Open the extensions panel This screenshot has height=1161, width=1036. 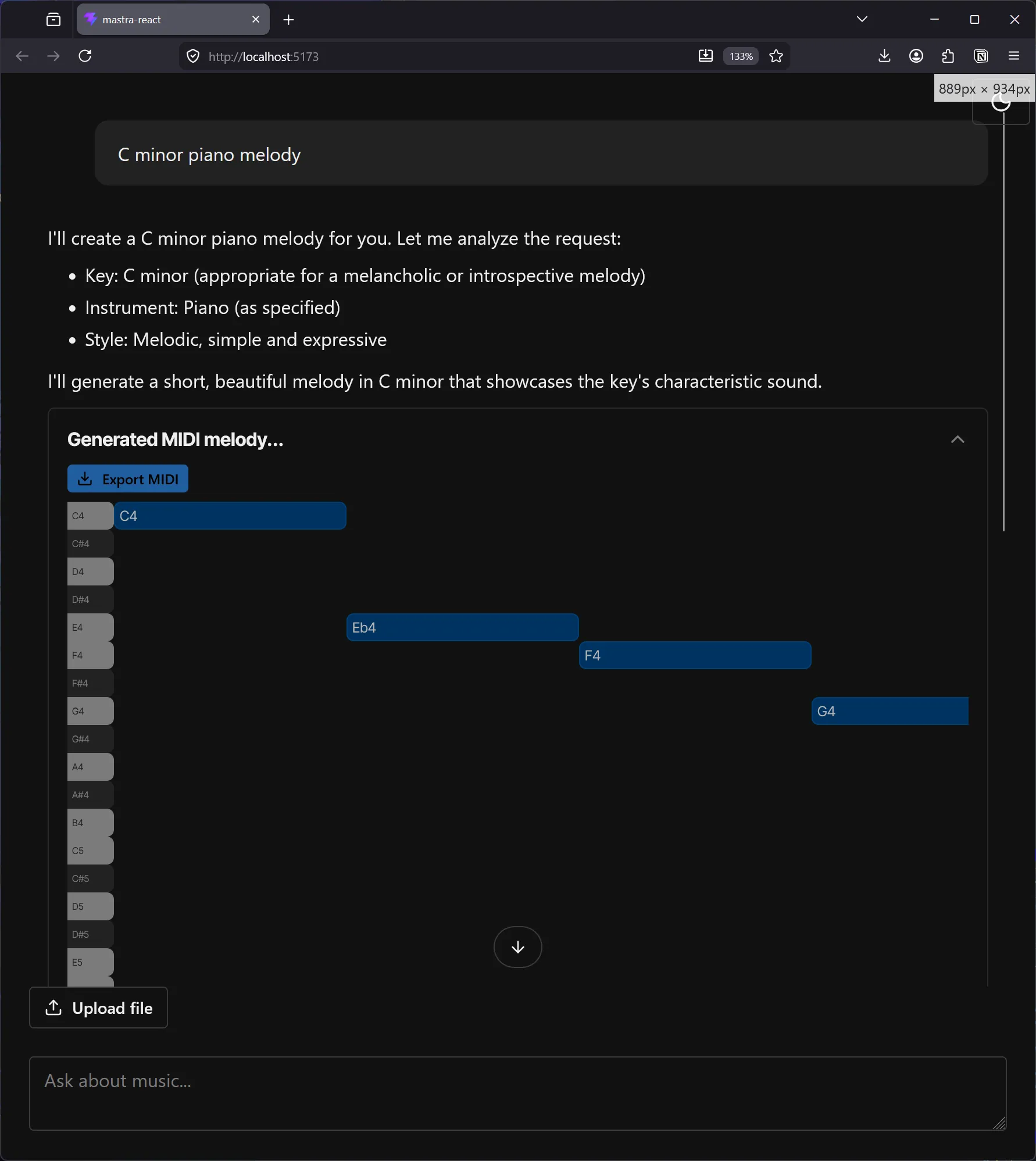click(948, 56)
